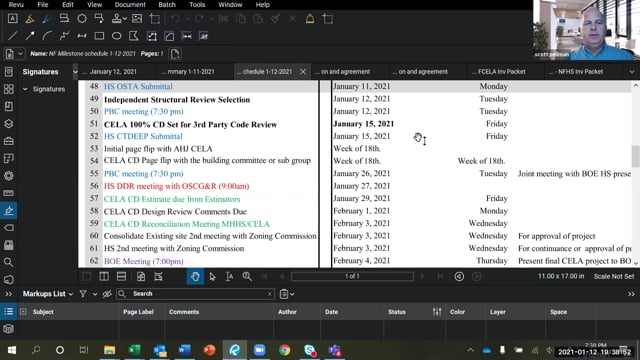This screenshot has width=640, height=360.
Task: Expand the left sidebar double chevron
Action: coord(9,294)
